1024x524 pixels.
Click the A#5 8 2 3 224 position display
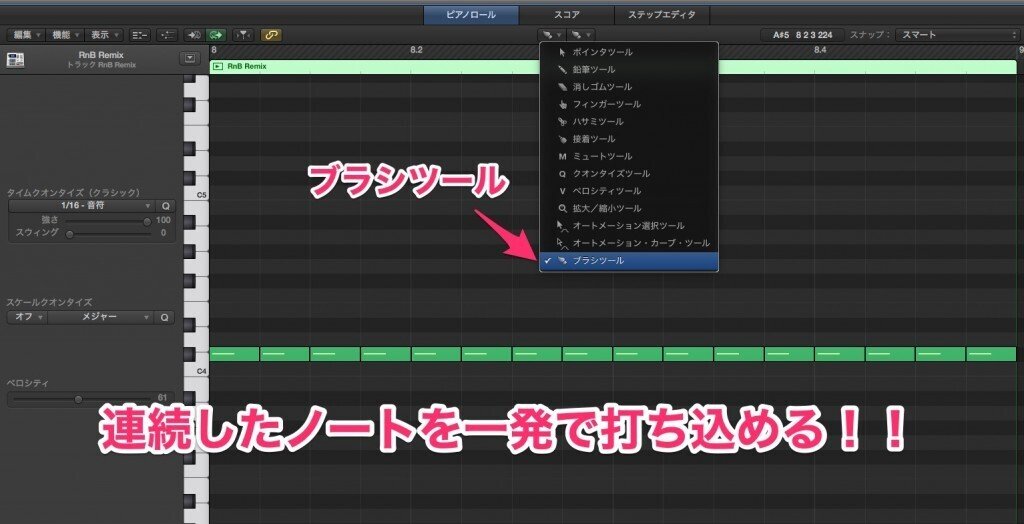[x=803, y=35]
